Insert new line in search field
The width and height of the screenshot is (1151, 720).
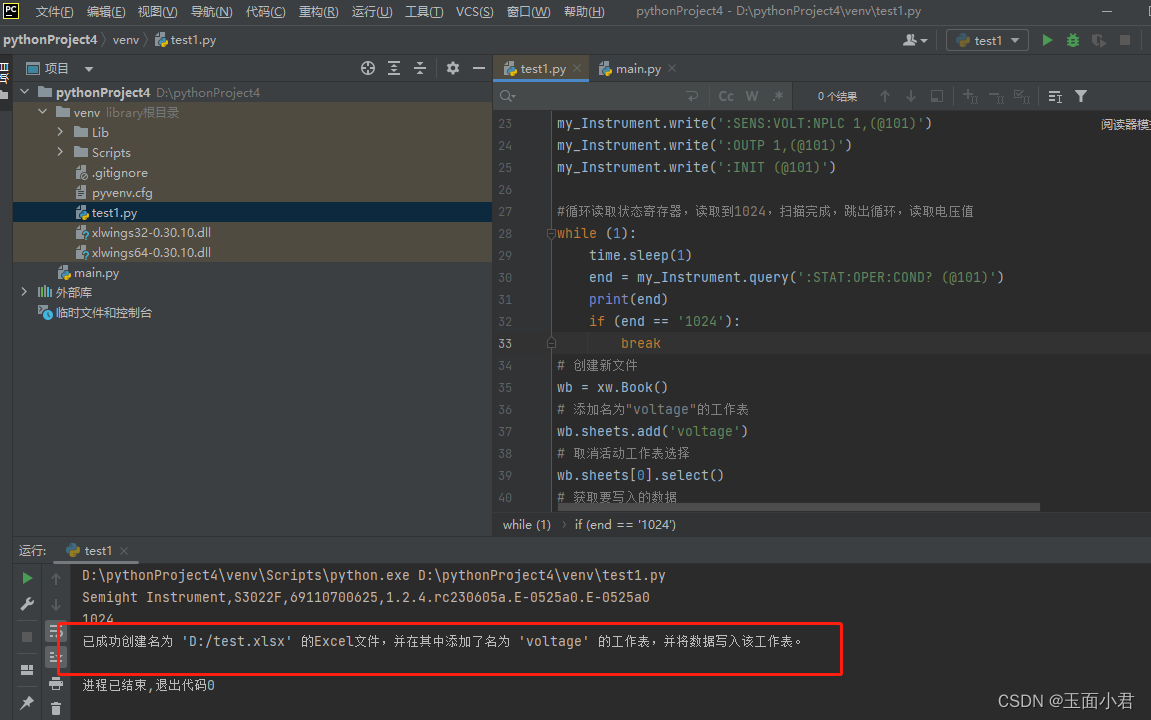(x=691, y=96)
